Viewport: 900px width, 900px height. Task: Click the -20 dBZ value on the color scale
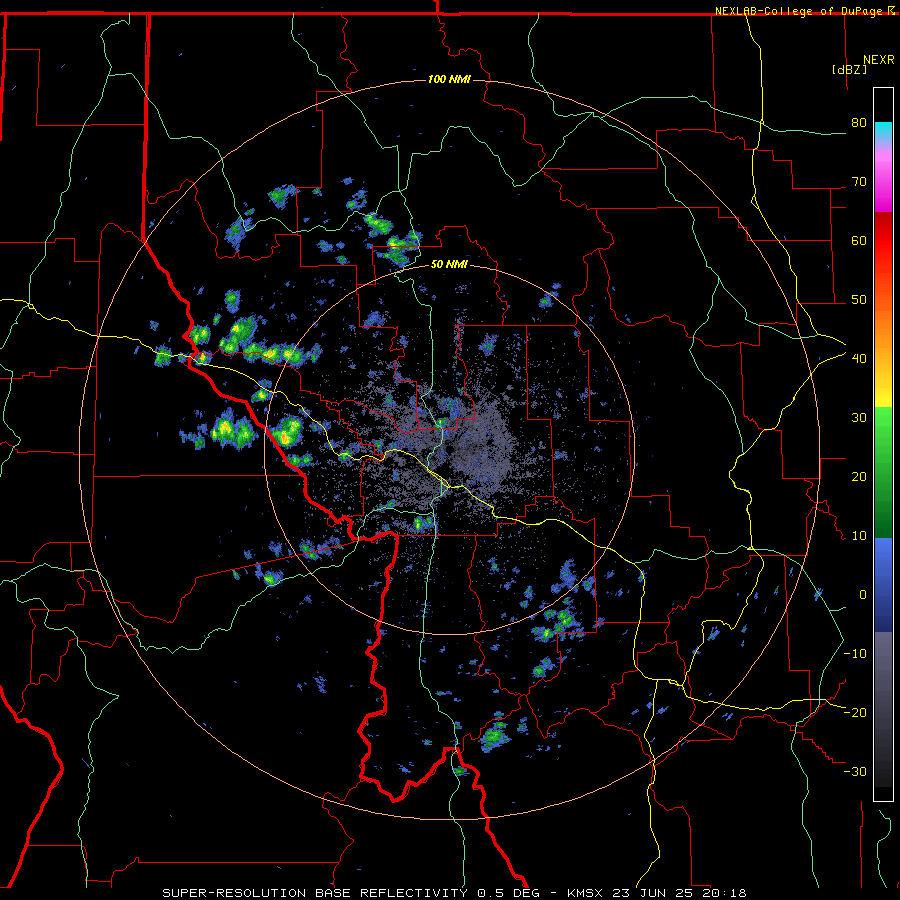pyautogui.click(x=855, y=713)
